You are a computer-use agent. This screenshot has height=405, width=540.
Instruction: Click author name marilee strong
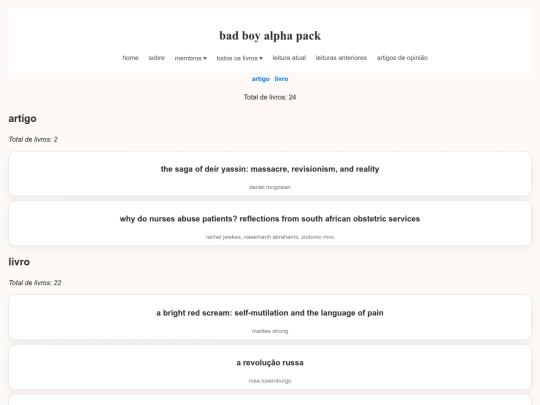(x=270, y=331)
